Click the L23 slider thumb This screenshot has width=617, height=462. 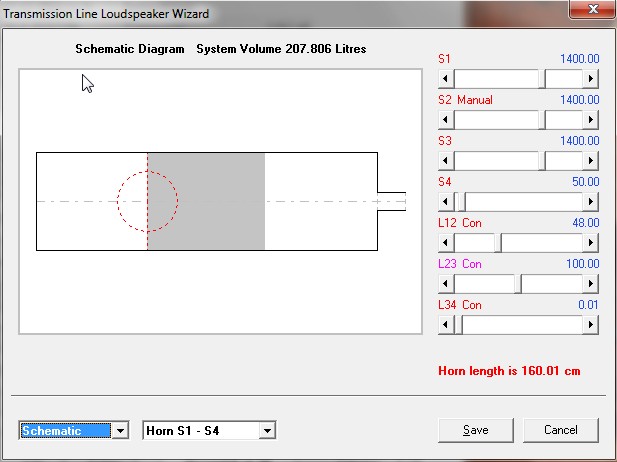click(518, 284)
